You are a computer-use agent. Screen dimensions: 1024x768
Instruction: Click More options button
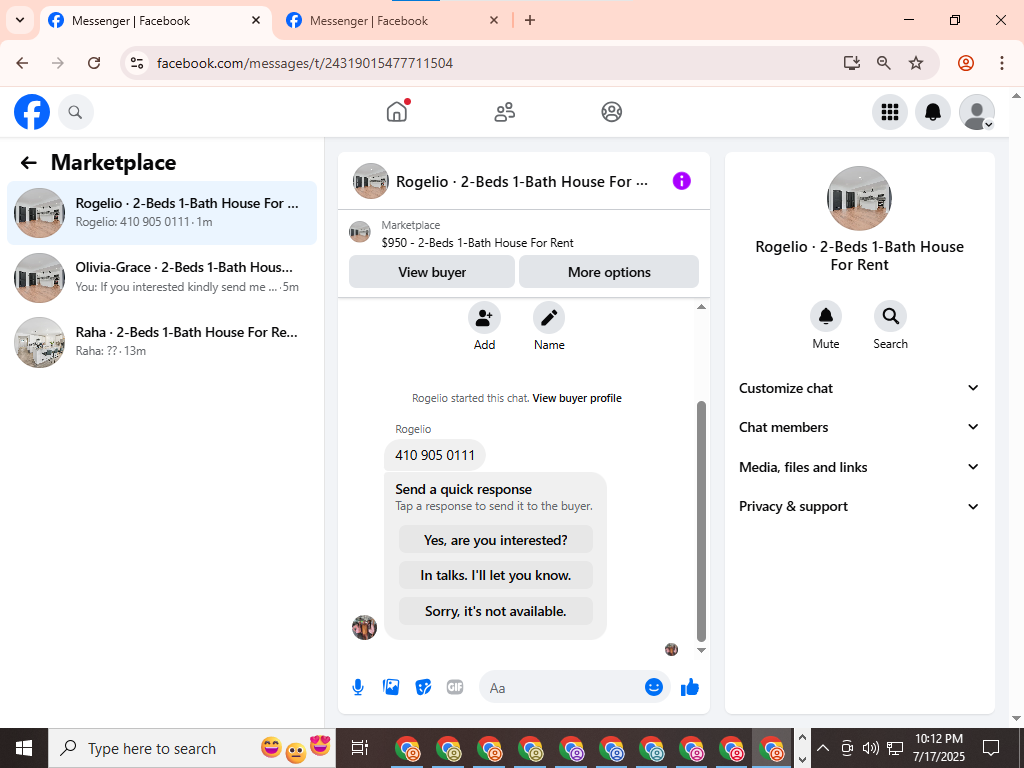(x=609, y=272)
